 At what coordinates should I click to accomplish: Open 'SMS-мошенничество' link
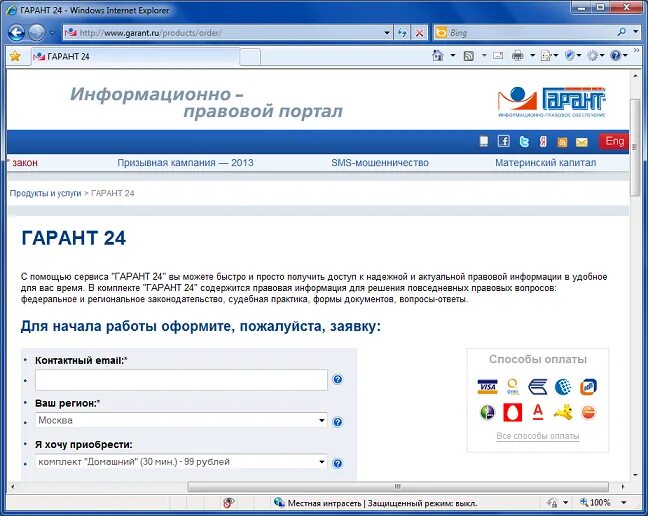click(x=380, y=163)
